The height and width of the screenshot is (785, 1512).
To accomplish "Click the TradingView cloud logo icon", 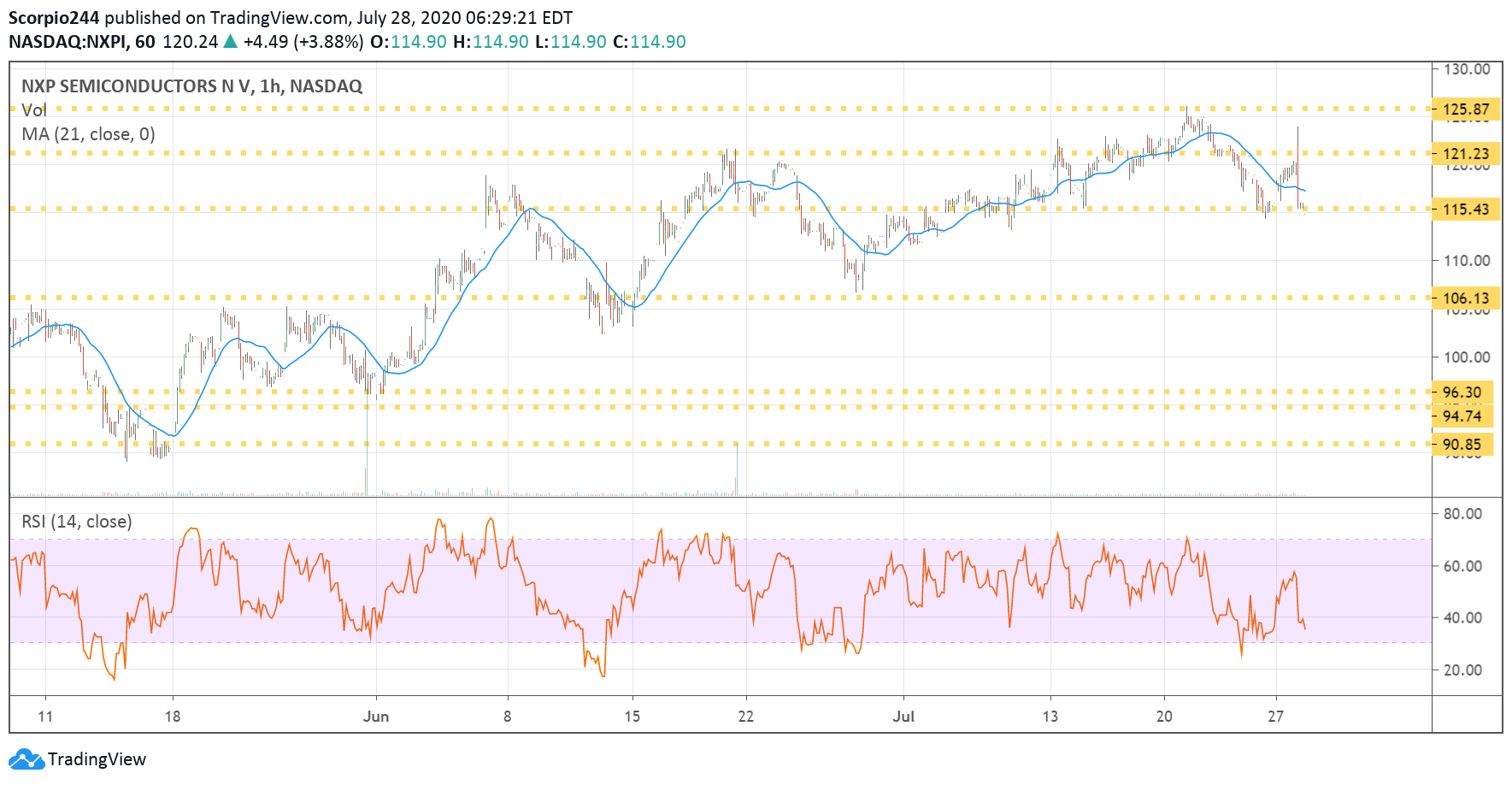I will pyautogui.click(x=26, y=758).
